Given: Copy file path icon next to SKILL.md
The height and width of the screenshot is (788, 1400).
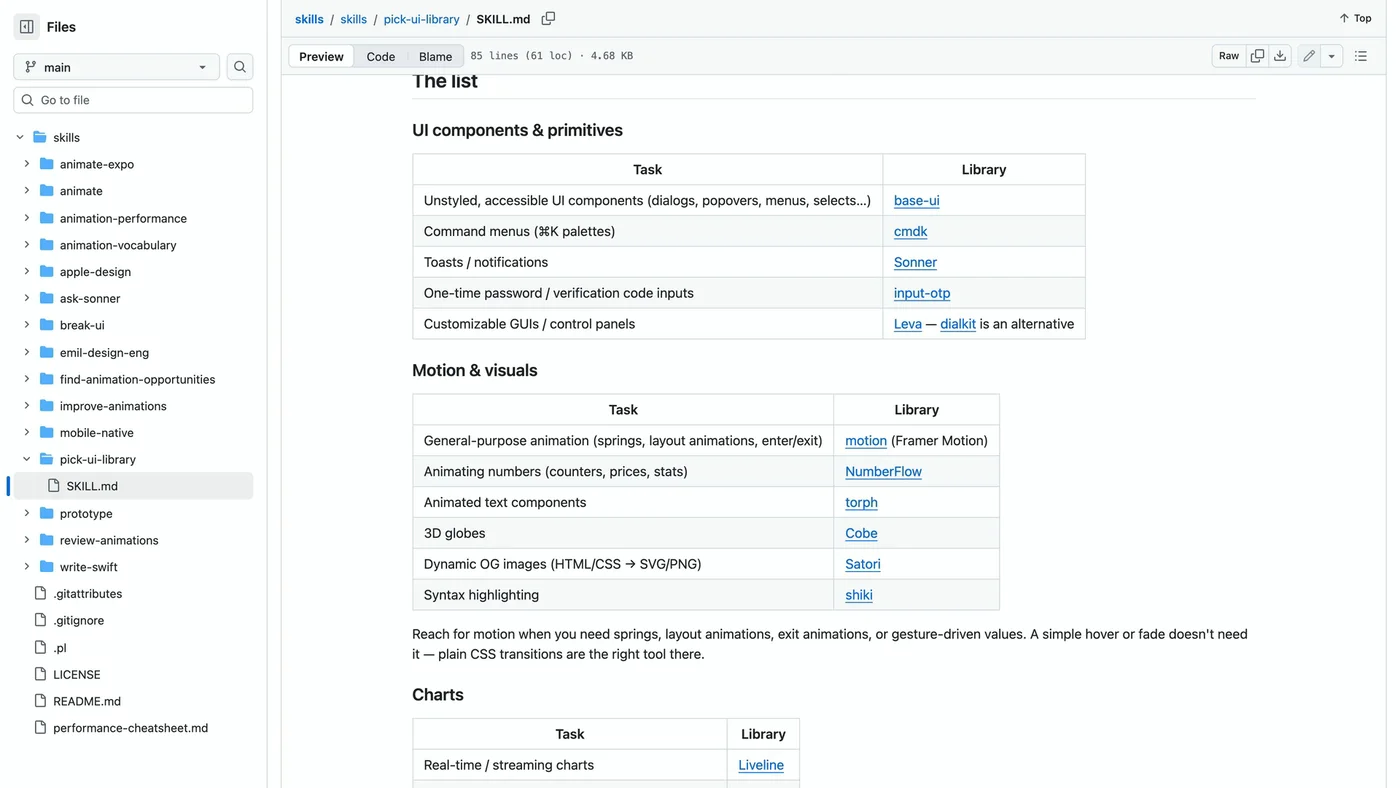Looking at the screenshot, I should 548,19.
